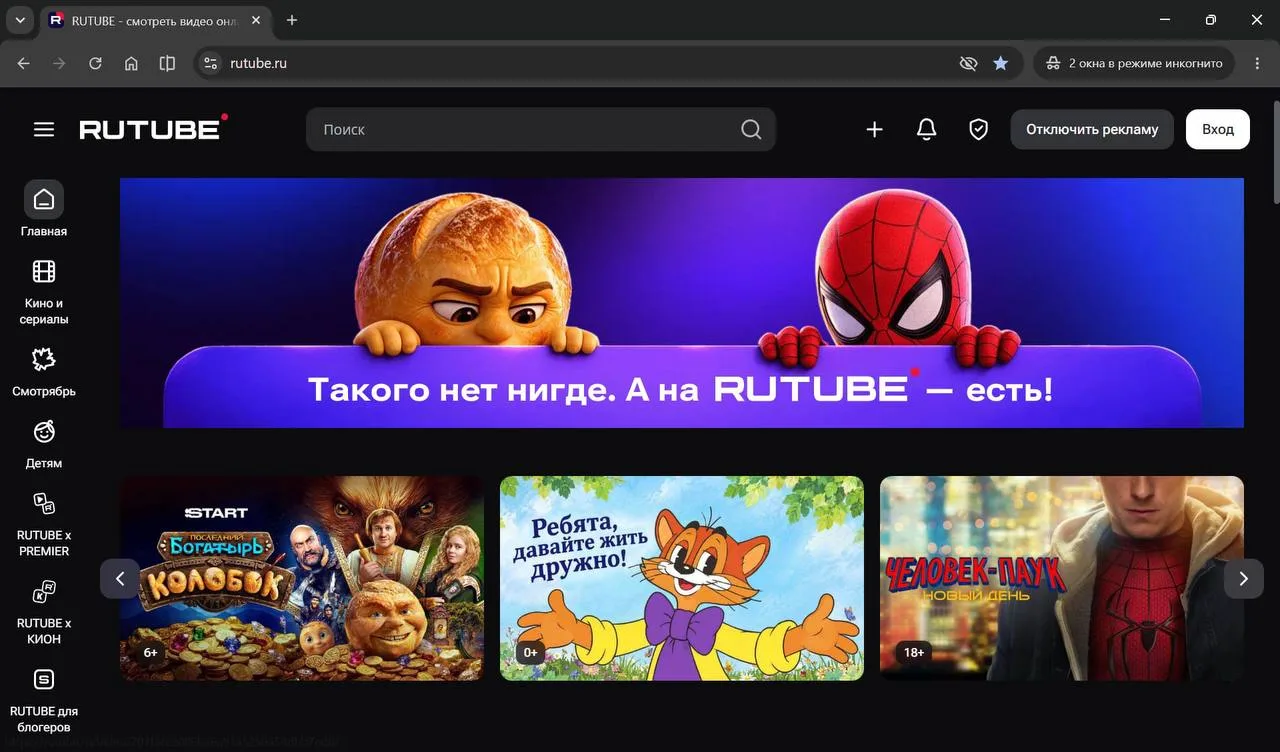Show next carousel videos with right arrow
The width and height of the screenshot is (1280, 752).
click(x=1244, y=578)
